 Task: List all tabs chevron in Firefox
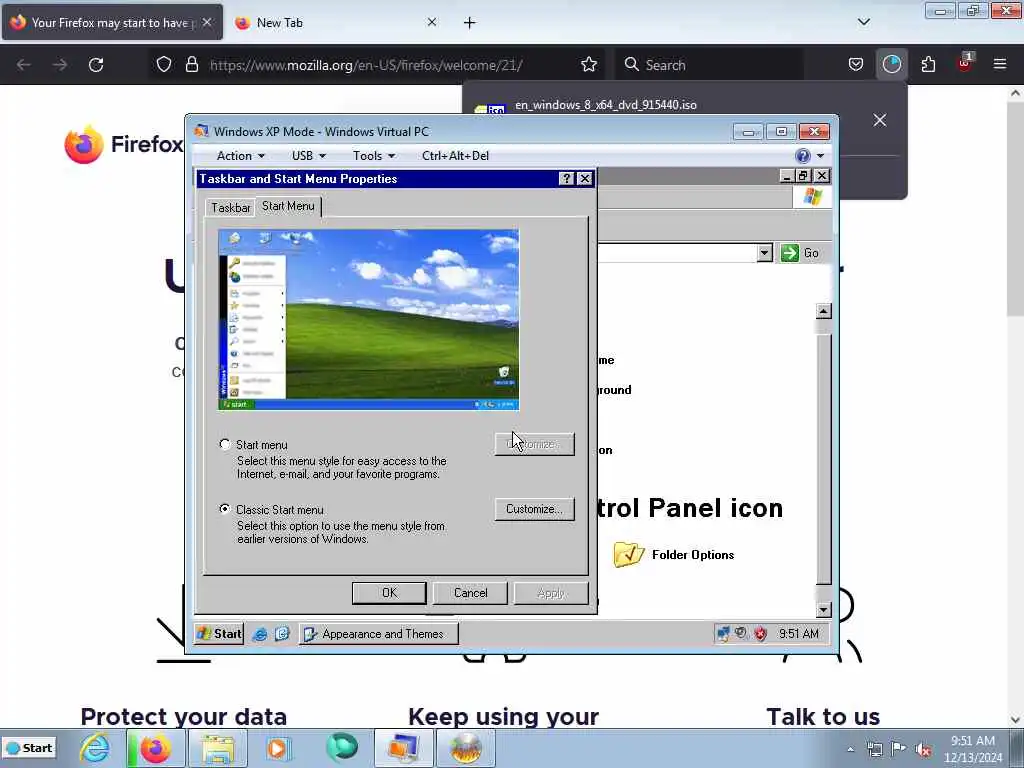(x=863, y=22)
